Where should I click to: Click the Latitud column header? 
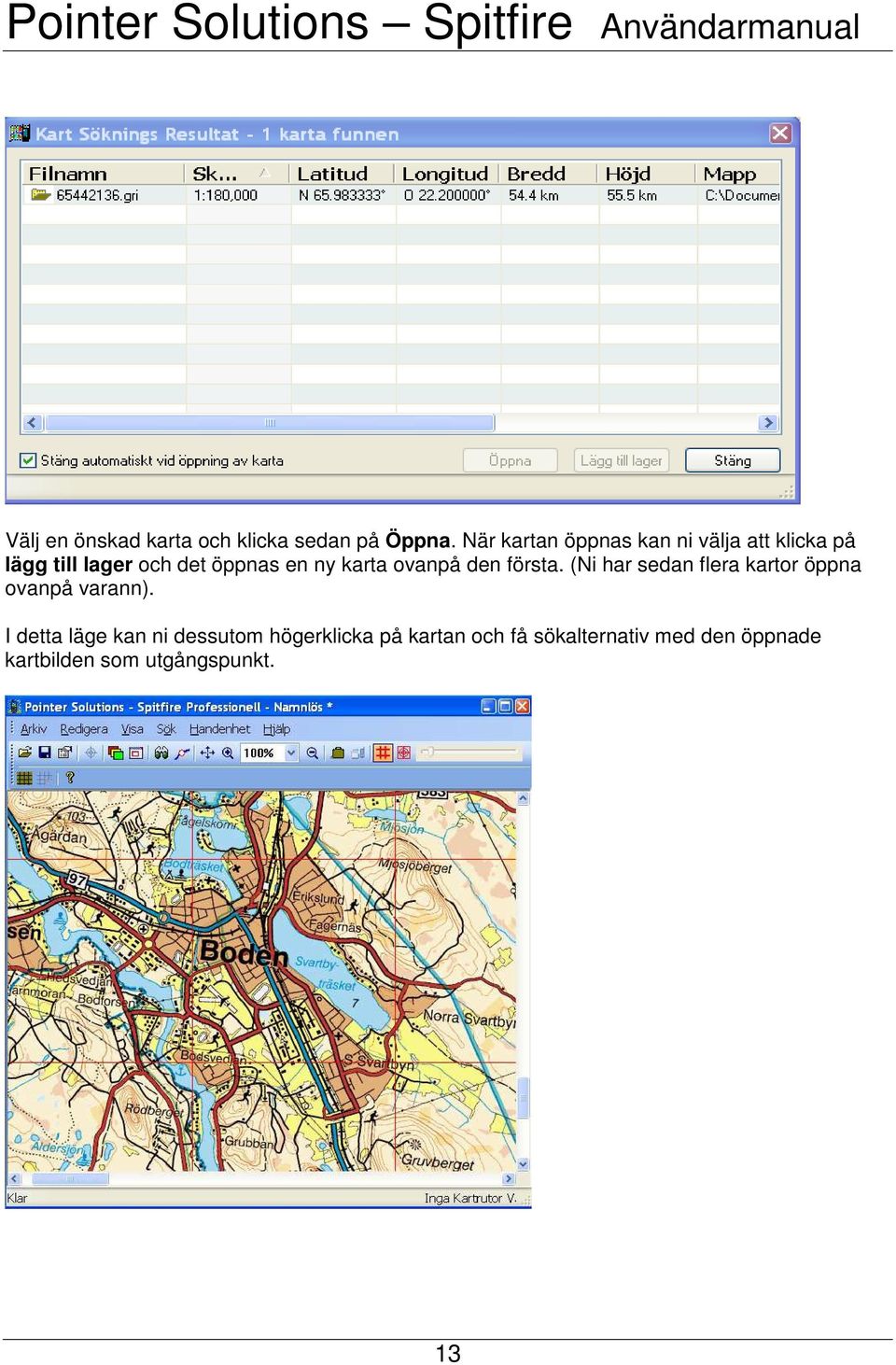[x=343, y=174]
